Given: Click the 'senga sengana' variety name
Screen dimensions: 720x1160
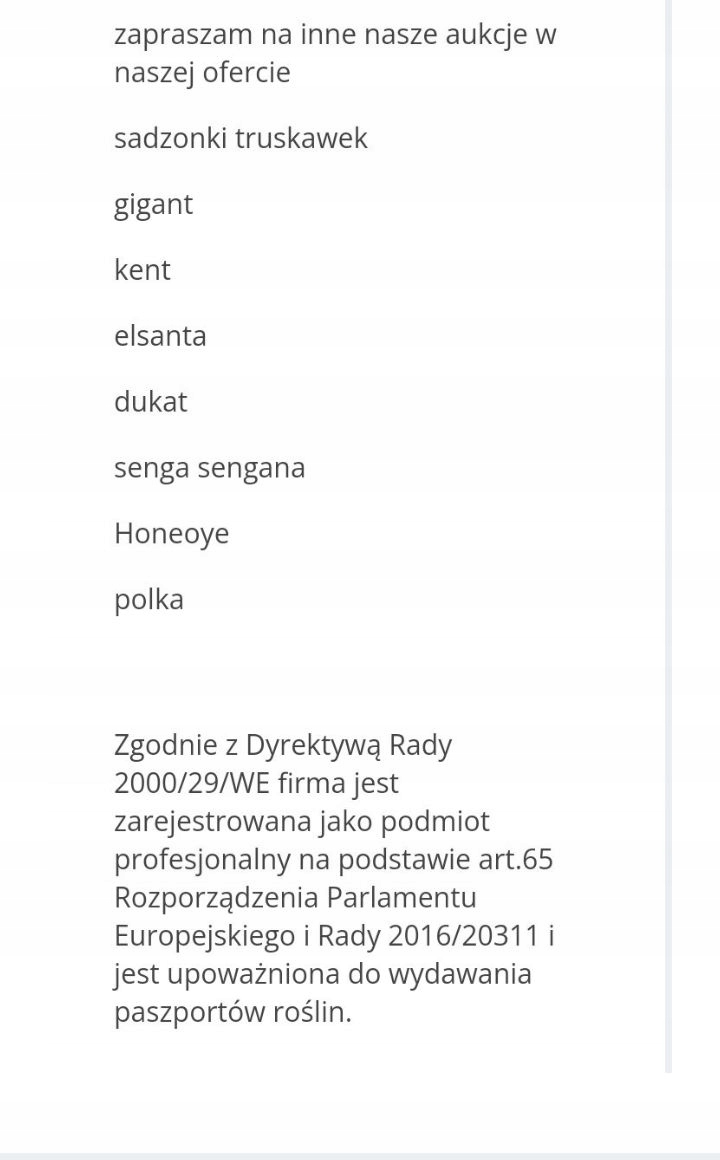Looking at the screenshot, I should pyautogui.click(x=209, y=468).
